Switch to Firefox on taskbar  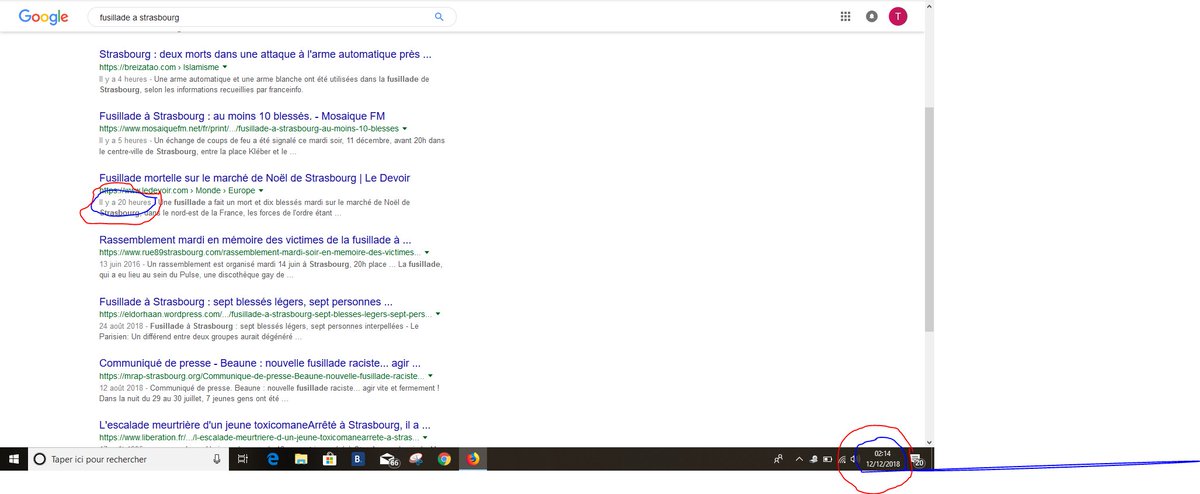[x=473, y=460]
